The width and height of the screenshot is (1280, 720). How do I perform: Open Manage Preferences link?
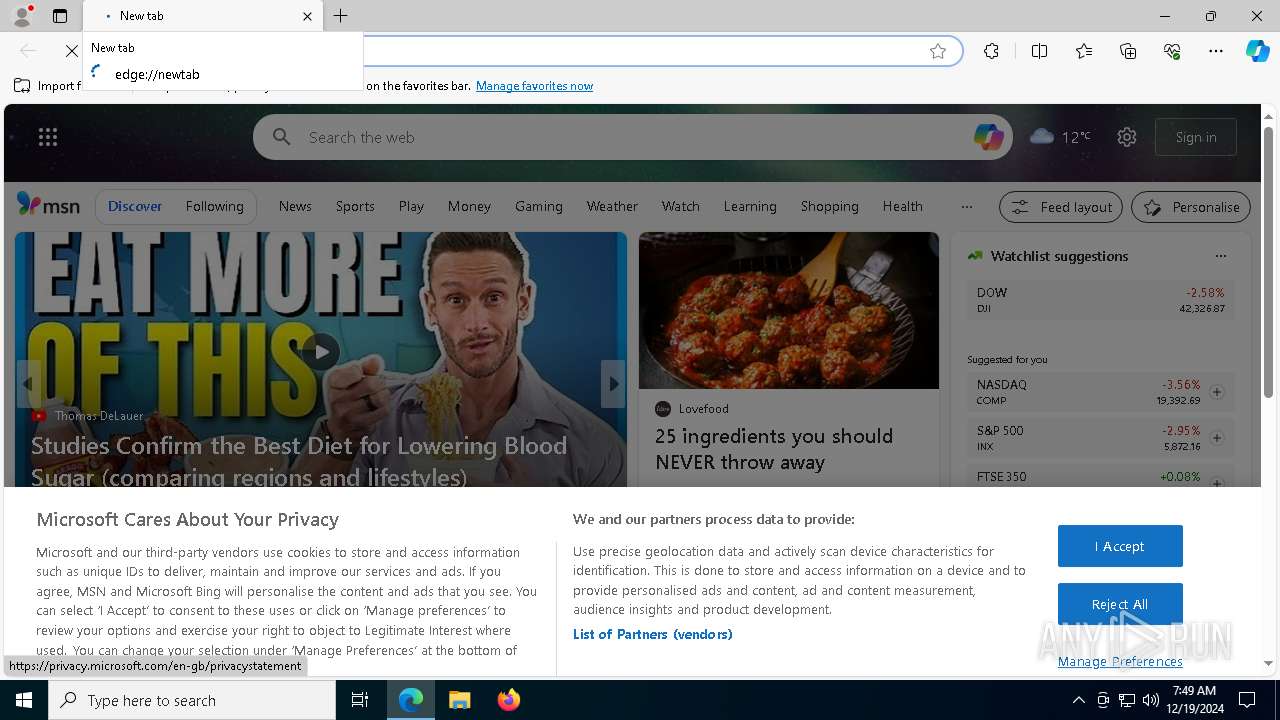[1120, 662]
